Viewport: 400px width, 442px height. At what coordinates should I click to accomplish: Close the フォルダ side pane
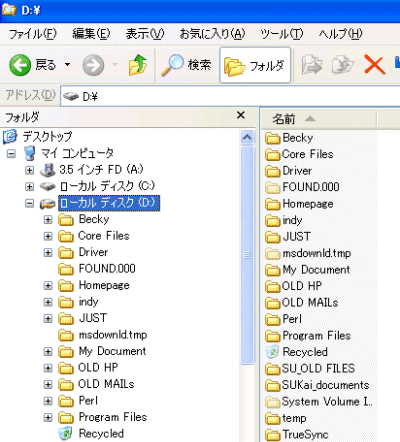pos(241,116)
